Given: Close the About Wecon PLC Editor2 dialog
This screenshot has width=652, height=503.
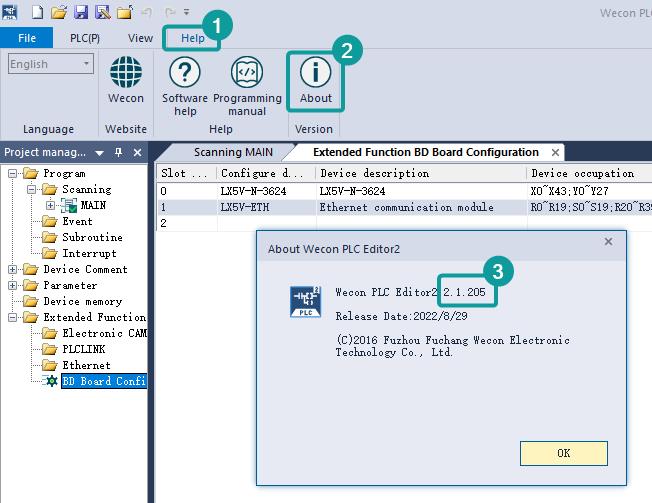Looking at the screenshot, I should coord(608,243).
